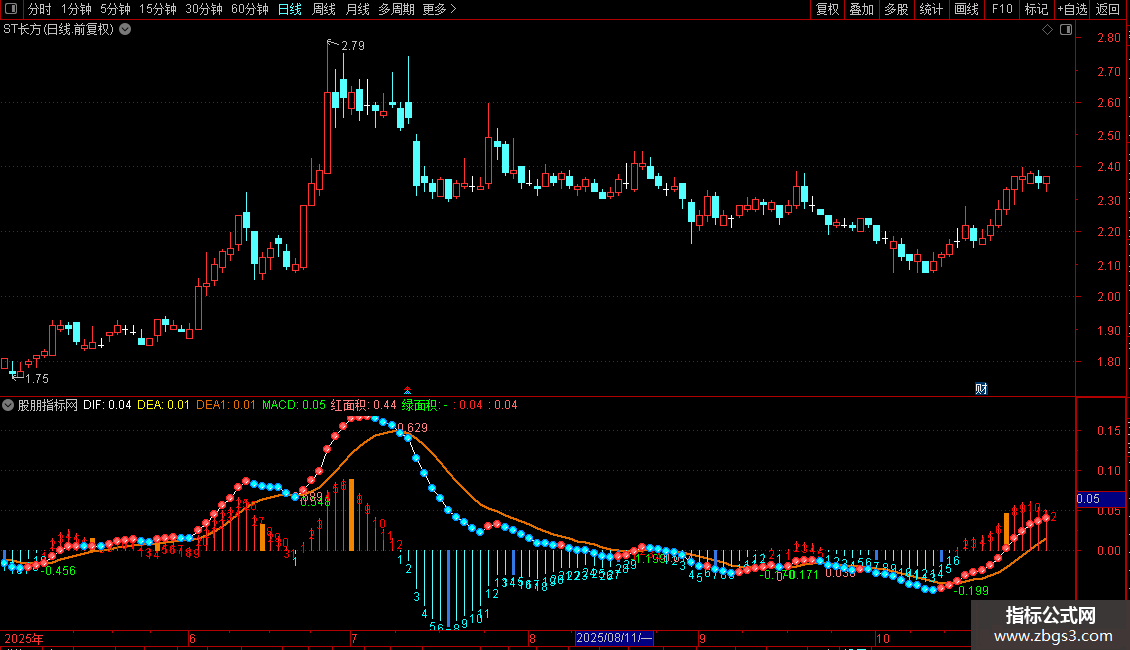
Task: Click the 统计 statistics button
Action: coord(930,9)
